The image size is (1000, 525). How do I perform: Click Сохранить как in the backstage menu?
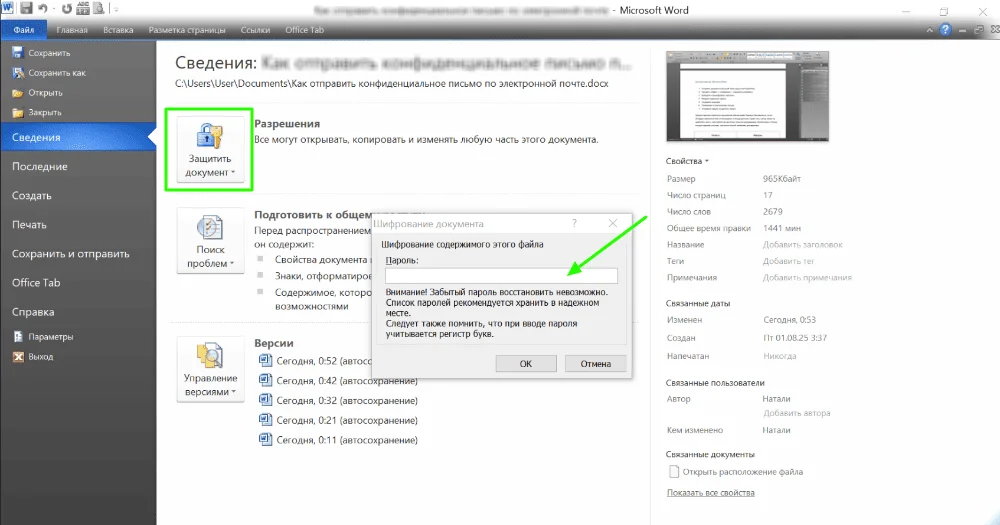(x=49, y=73)
